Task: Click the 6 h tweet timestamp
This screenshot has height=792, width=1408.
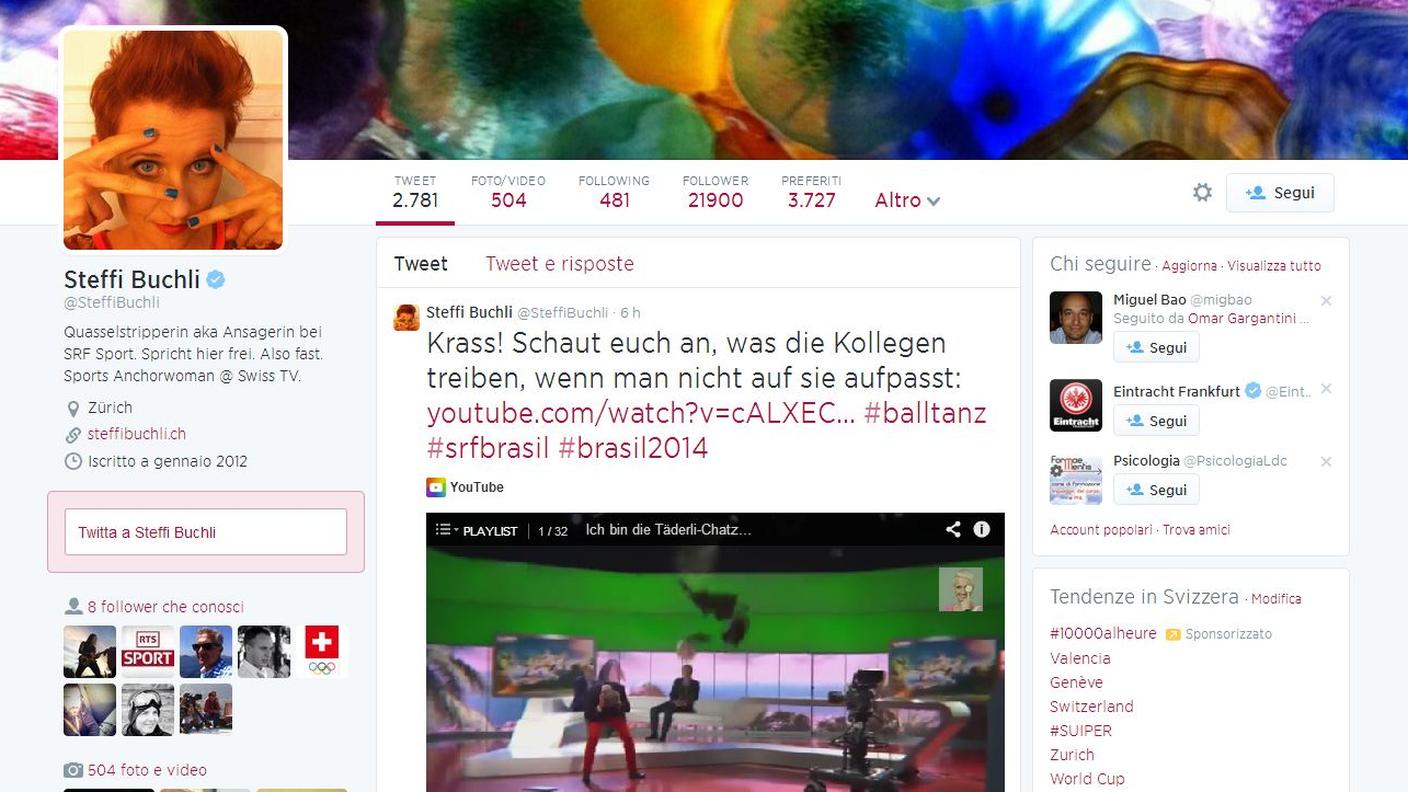Action: (x=630, y=313)
